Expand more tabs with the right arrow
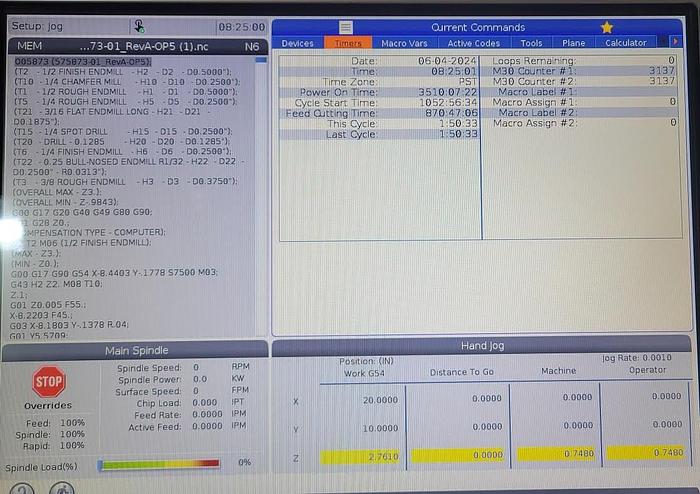700x494 pixels. [x=671, y=43]
